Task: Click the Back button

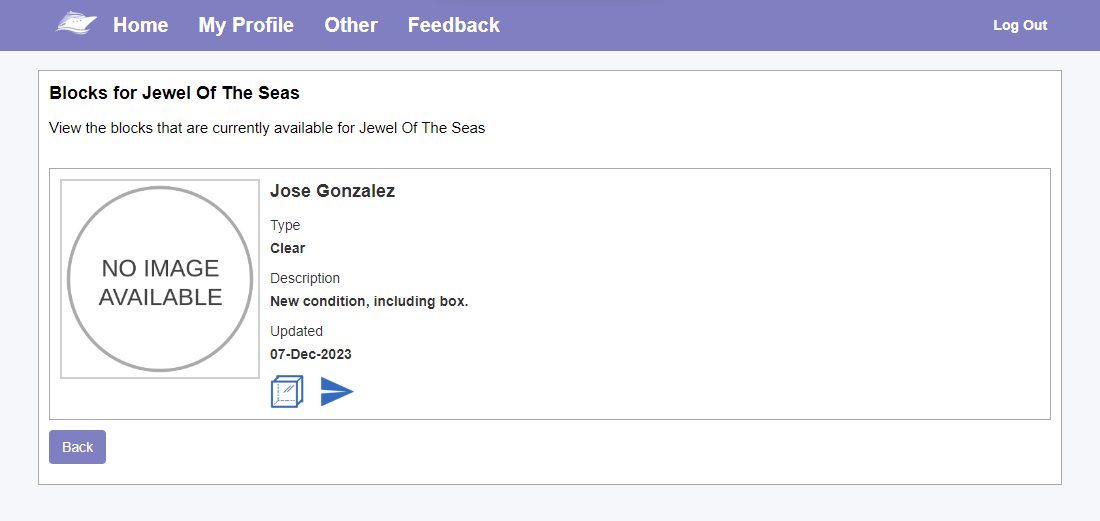Action: tap(77, 447)
